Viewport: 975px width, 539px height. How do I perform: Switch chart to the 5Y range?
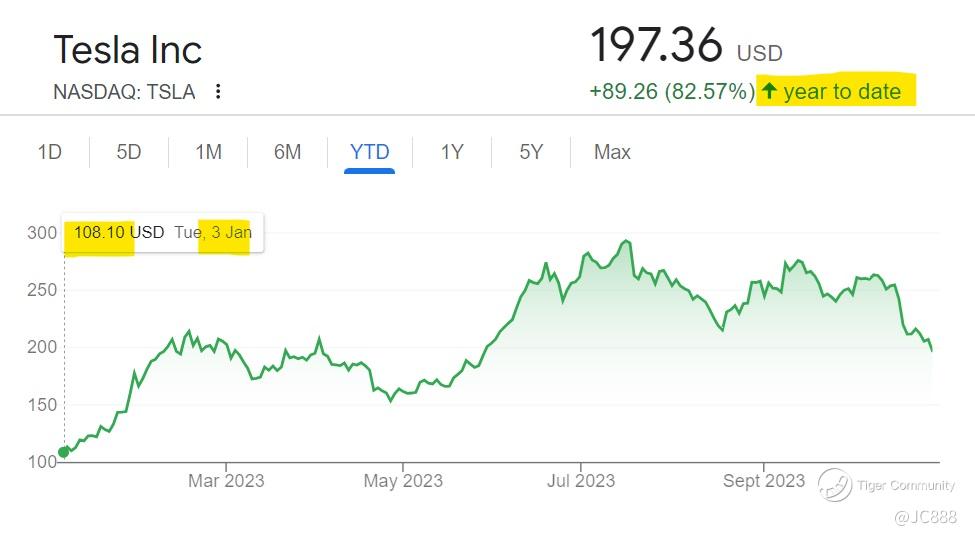coord(531,152)
